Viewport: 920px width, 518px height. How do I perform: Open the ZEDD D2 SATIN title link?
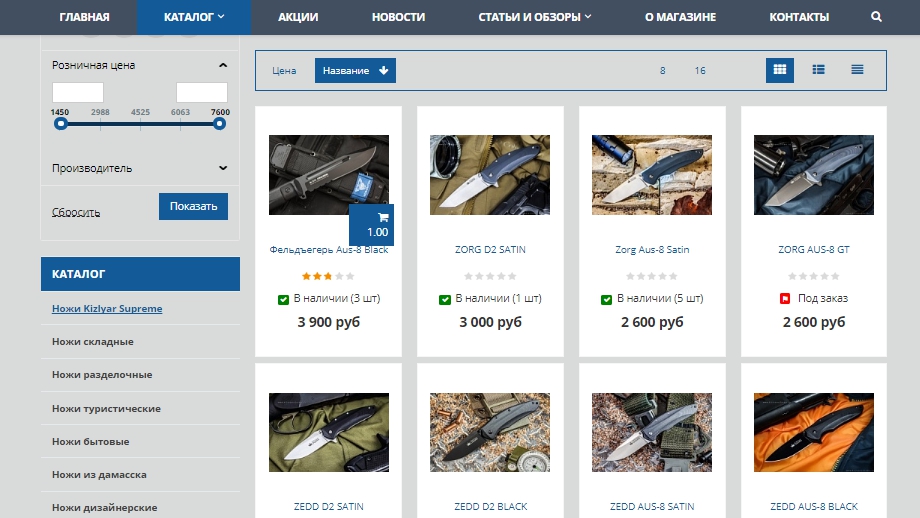(329, 506)
